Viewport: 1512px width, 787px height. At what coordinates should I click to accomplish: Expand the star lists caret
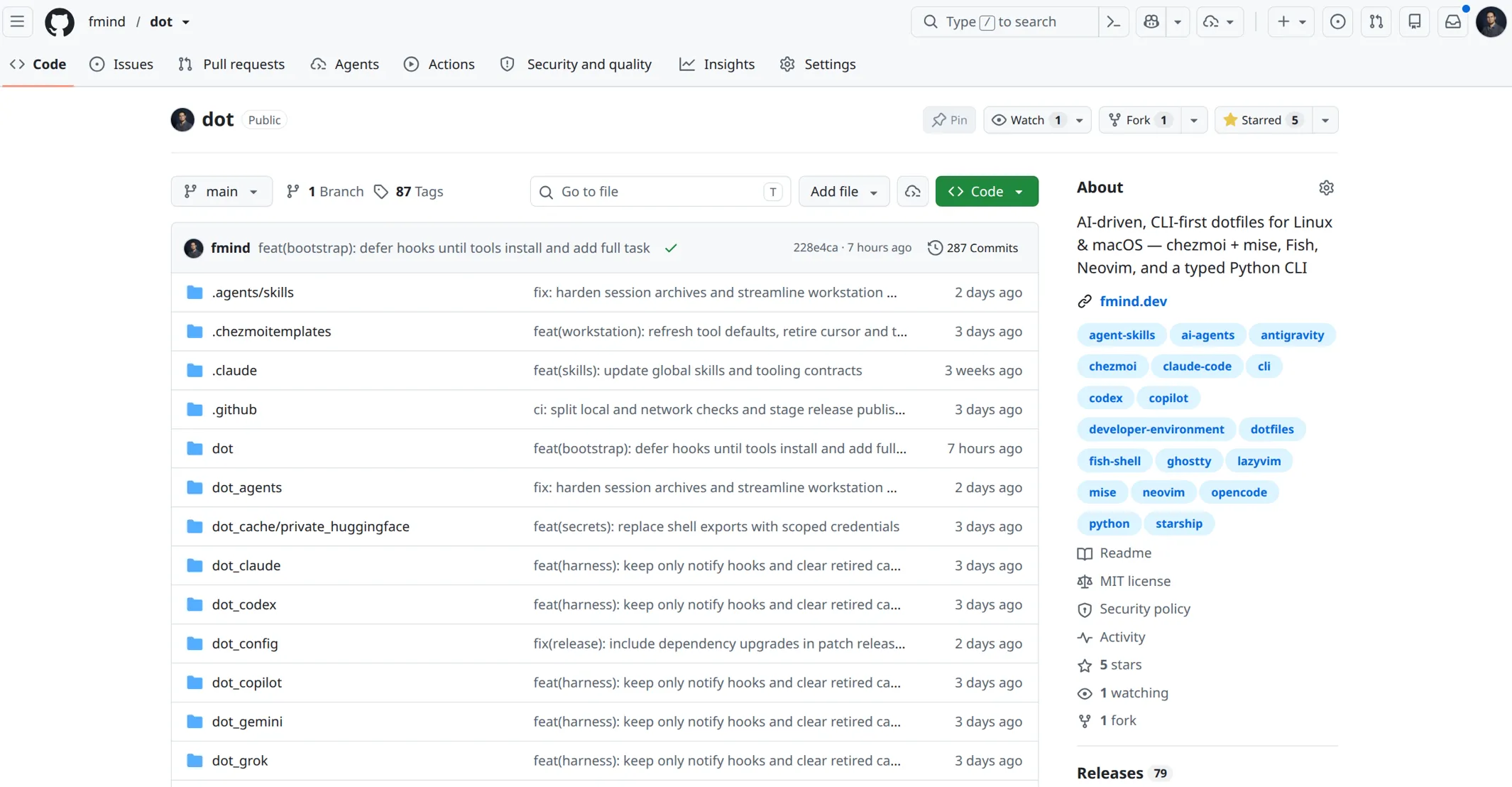click(x=1325, y=120)
